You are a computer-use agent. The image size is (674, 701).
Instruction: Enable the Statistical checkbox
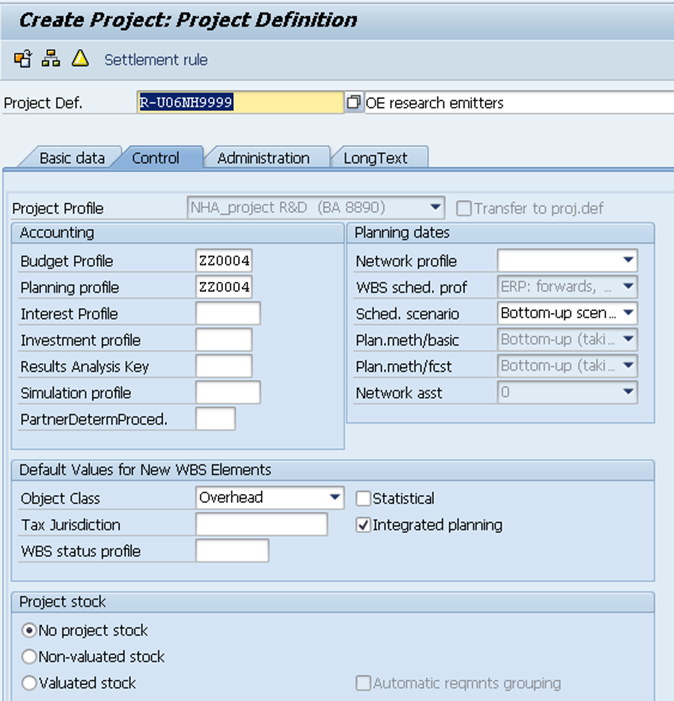tap(364, 498)
